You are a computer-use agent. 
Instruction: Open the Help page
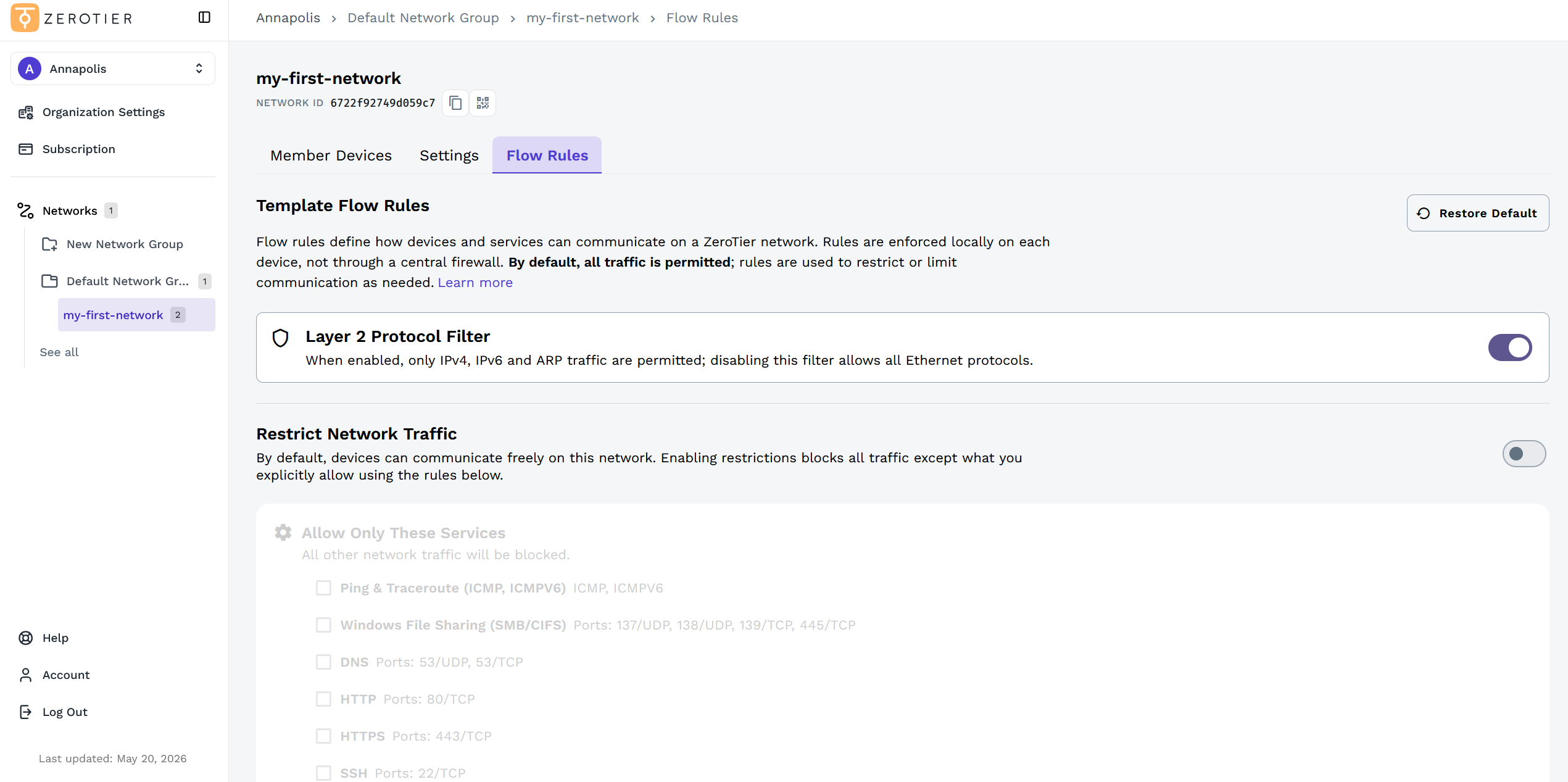tap(55, 638)
